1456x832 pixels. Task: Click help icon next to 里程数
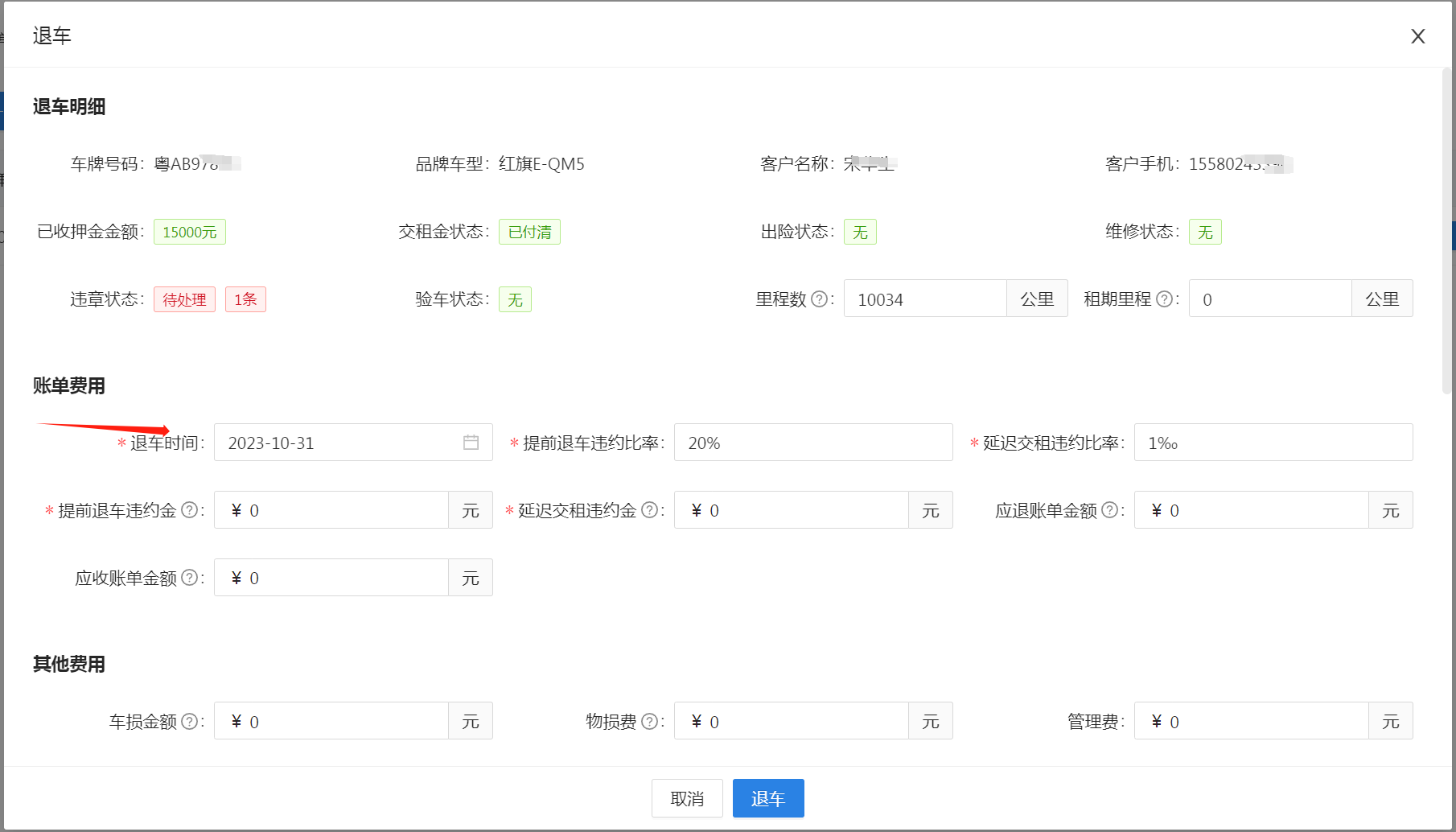819,299
